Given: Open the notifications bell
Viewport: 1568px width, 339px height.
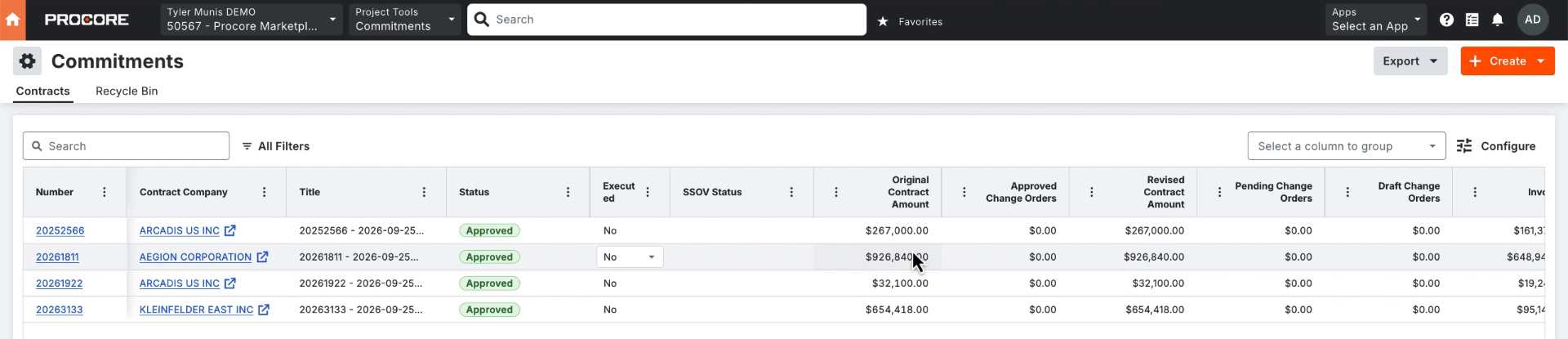Looking at the screenshot, I should pos(1497,20).
